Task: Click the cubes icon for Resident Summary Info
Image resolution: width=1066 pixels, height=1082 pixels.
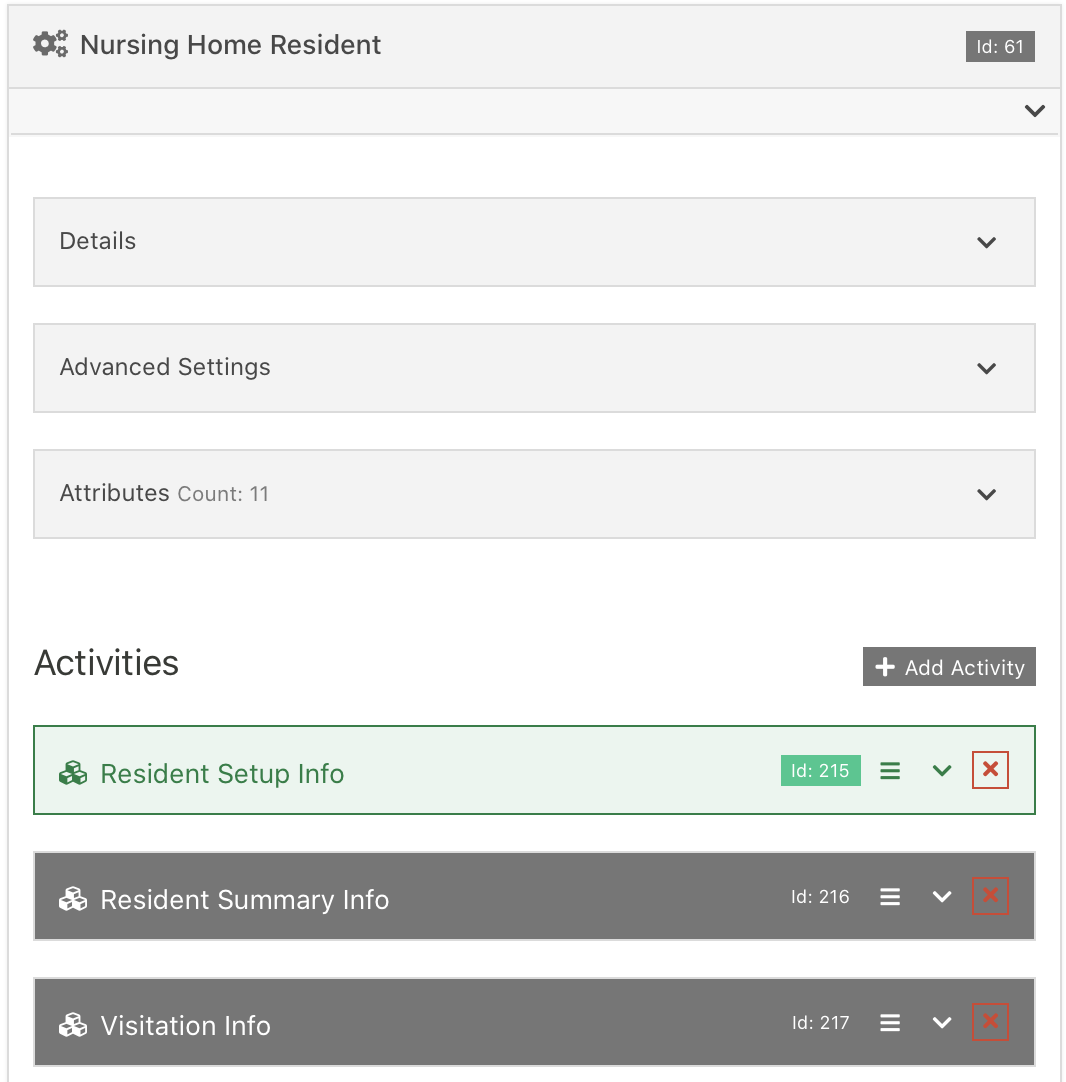Action: point(73,899)
